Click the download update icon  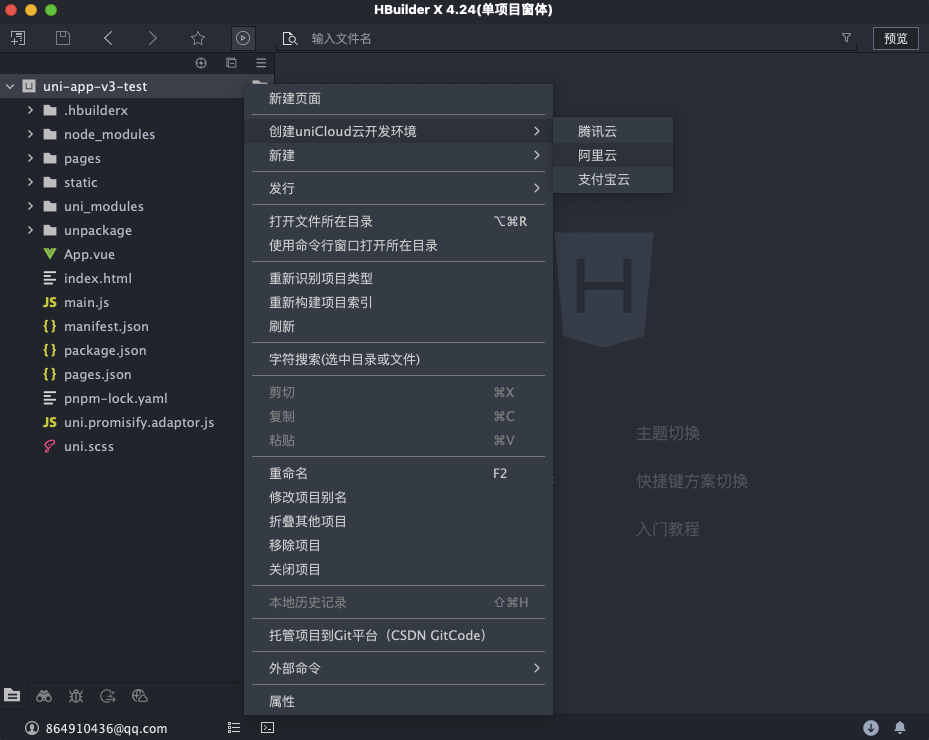click(x=870, y=728)
